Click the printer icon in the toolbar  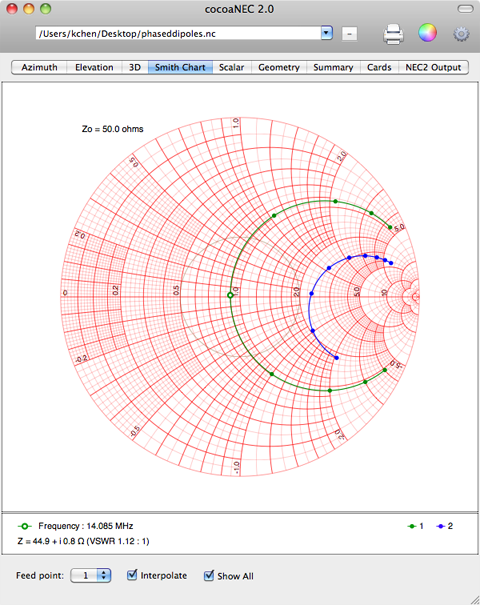[x=393, y=34]
